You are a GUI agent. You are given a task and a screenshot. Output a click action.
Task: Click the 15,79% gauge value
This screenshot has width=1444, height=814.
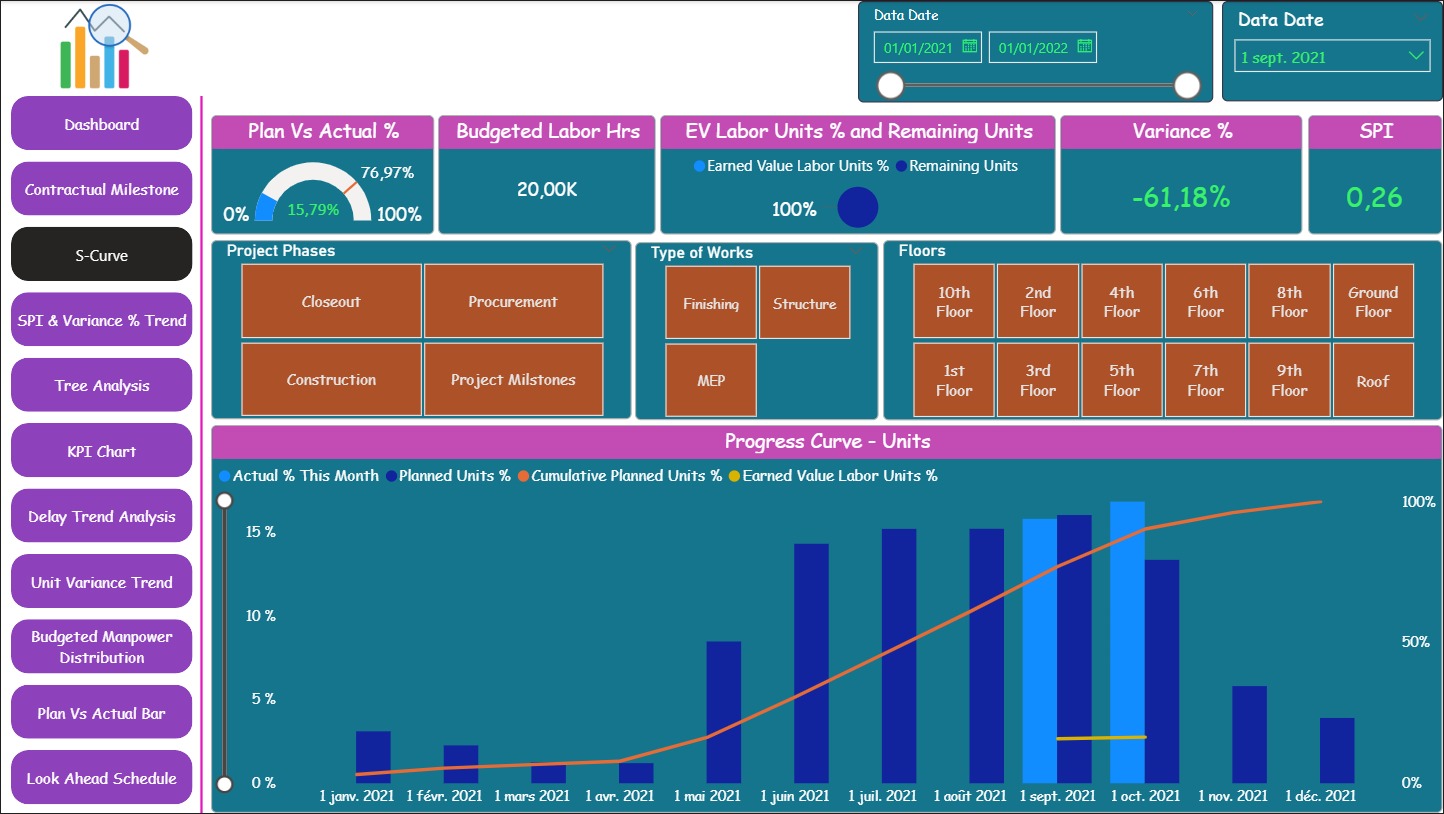313,210
